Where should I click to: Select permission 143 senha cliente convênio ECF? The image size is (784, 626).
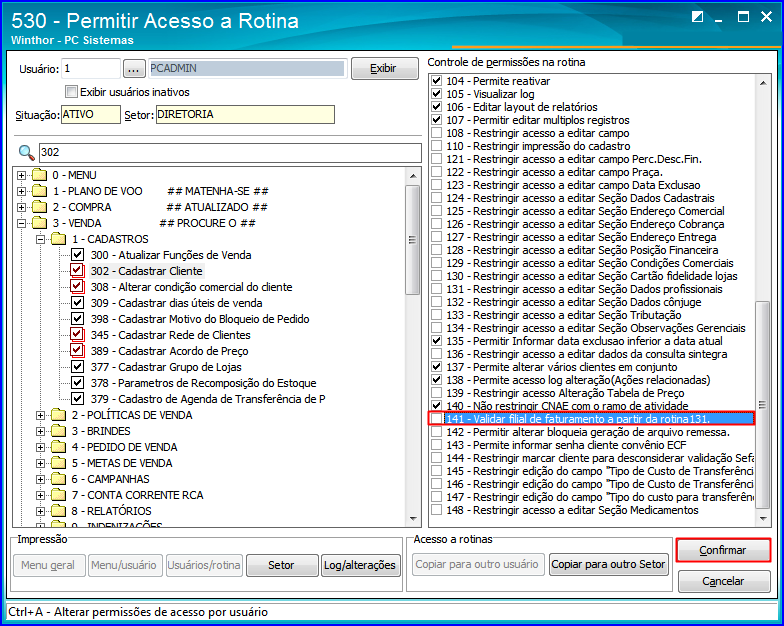566,445
